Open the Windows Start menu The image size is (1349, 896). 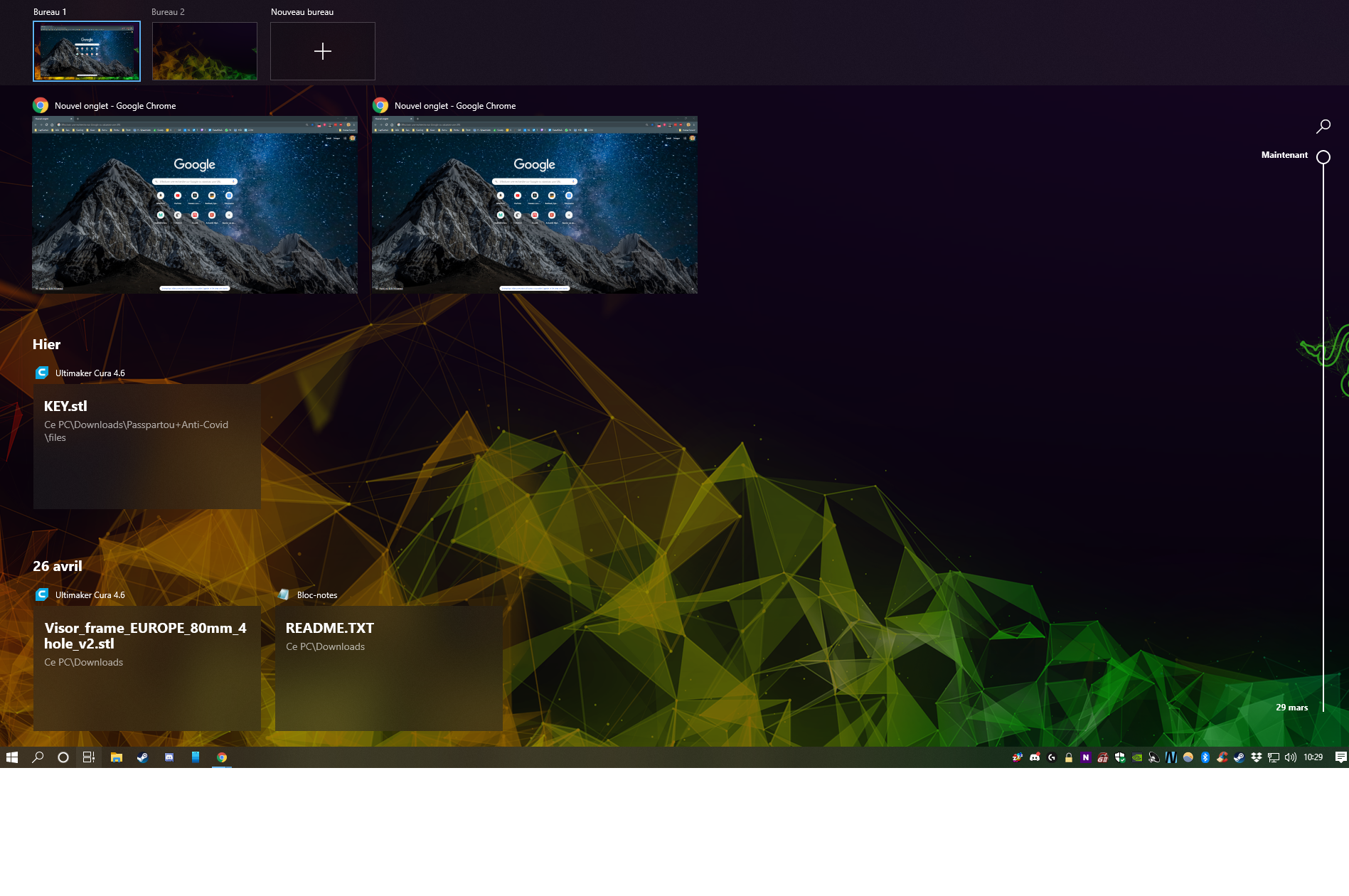(x=12, y=757)
